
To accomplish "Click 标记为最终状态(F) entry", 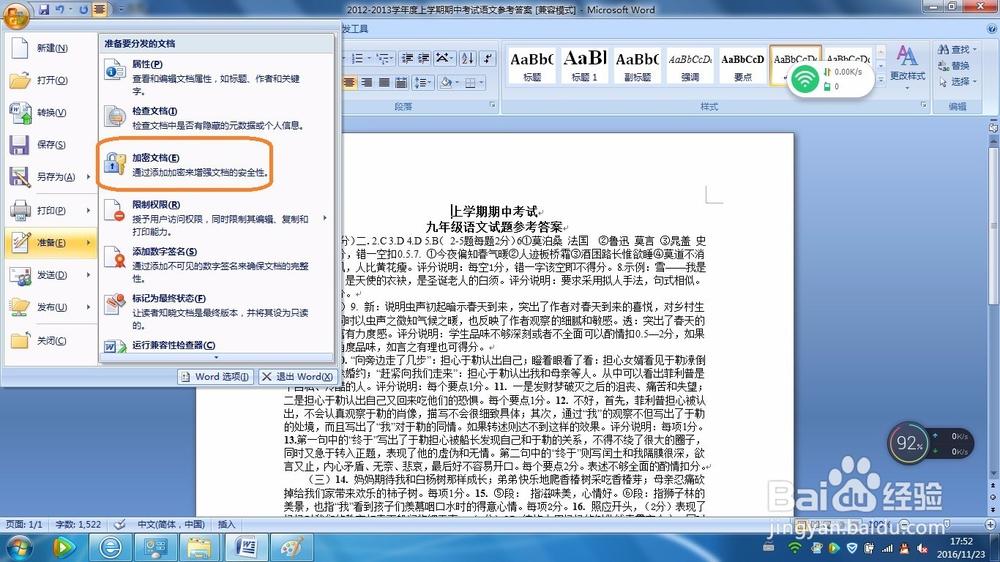I will [x=216, y=311].
